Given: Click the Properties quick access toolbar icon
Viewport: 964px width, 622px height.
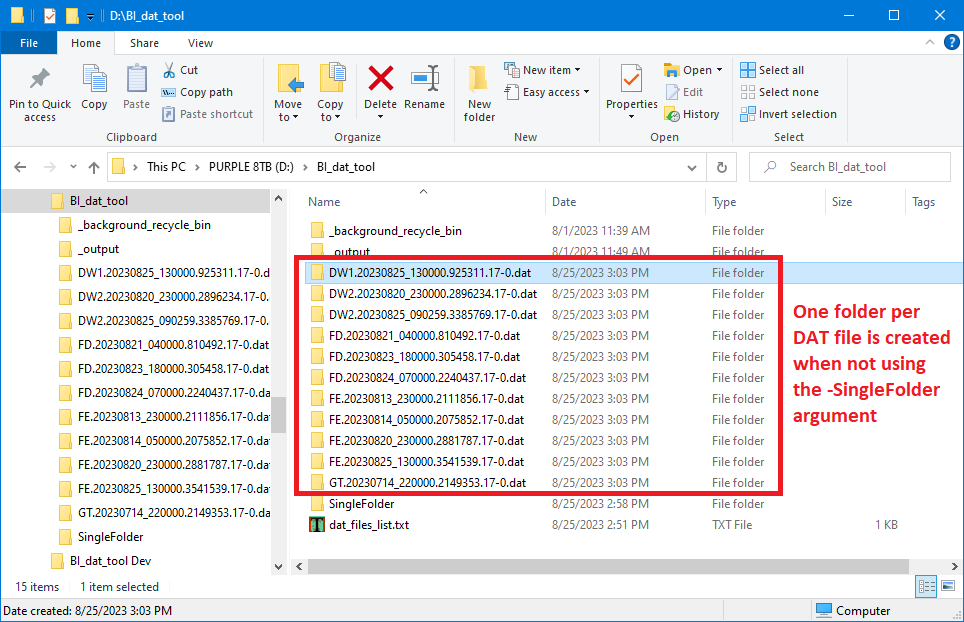Looking at the screenshot, I should (50, 15).
